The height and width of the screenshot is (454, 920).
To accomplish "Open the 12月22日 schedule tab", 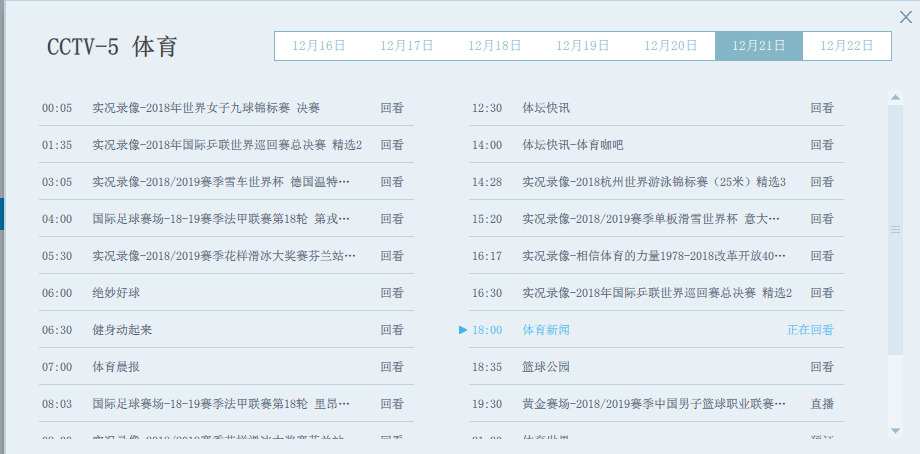I will (846, 46).
